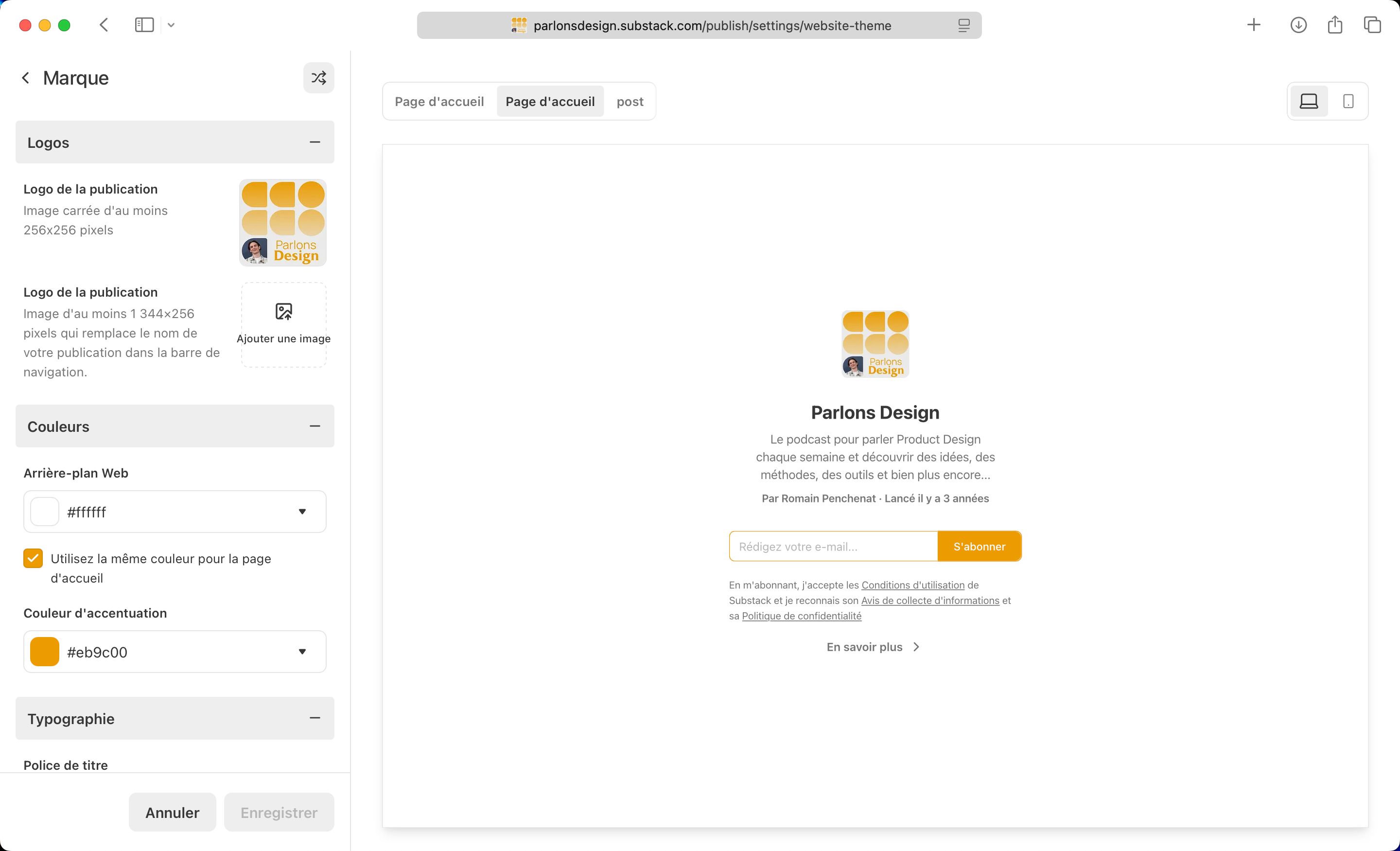This screenshot has width=1400, height=851.
Task: Open Politique de confidentialité link
Action: [x=802, y=616]
